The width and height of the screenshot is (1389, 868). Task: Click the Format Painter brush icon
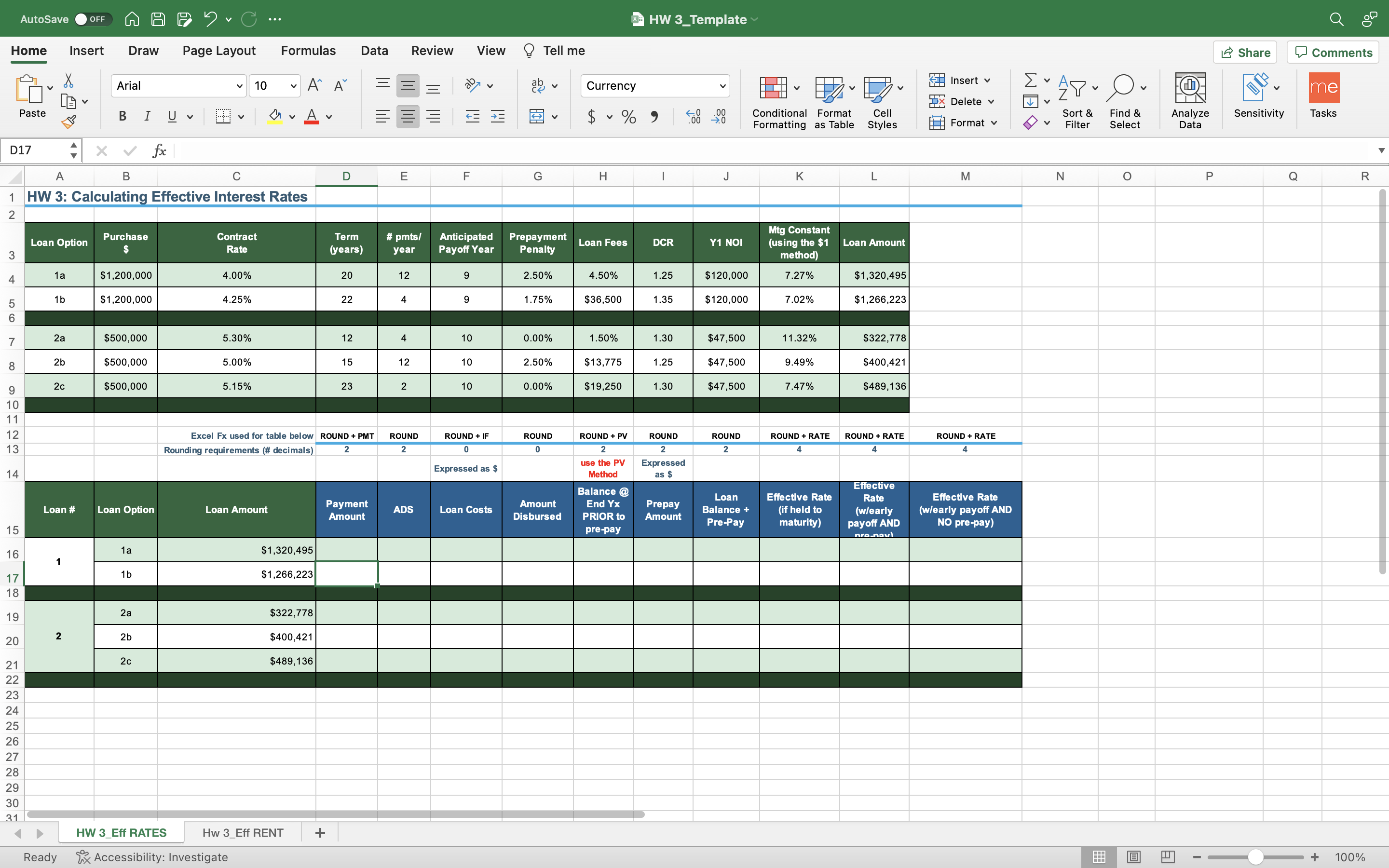[68, 122]
